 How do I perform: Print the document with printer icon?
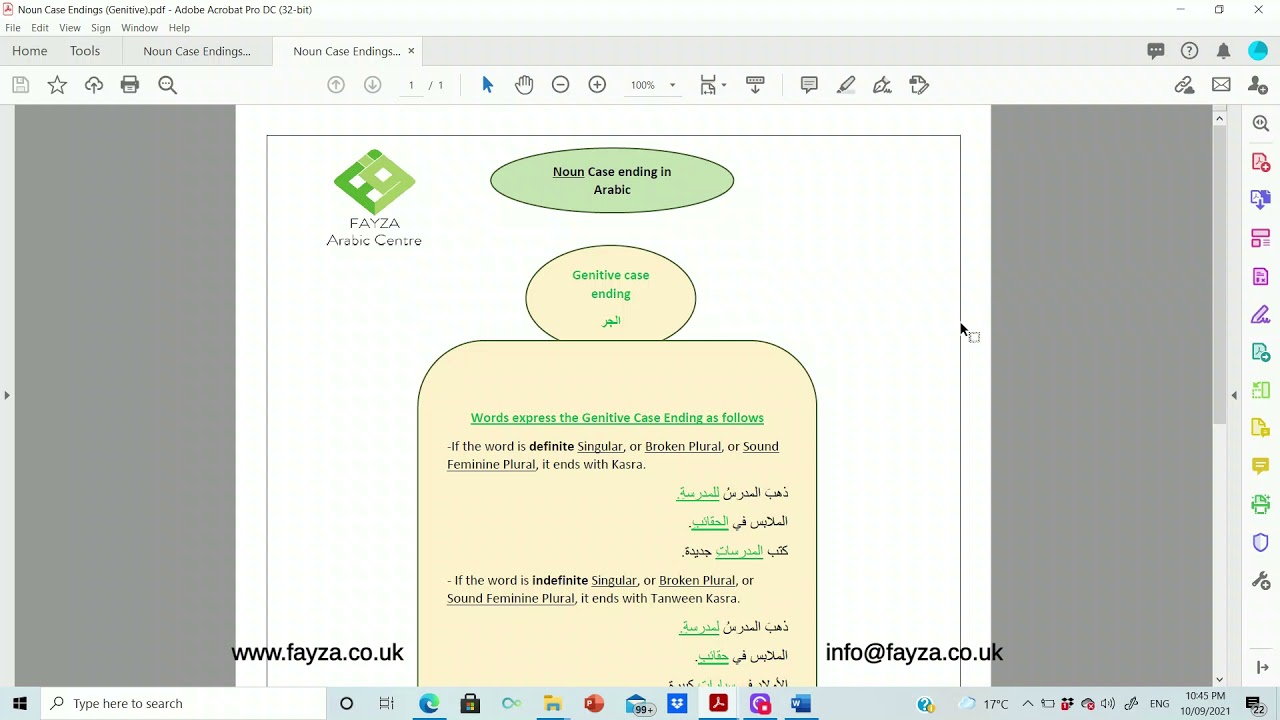click(130, 85)
